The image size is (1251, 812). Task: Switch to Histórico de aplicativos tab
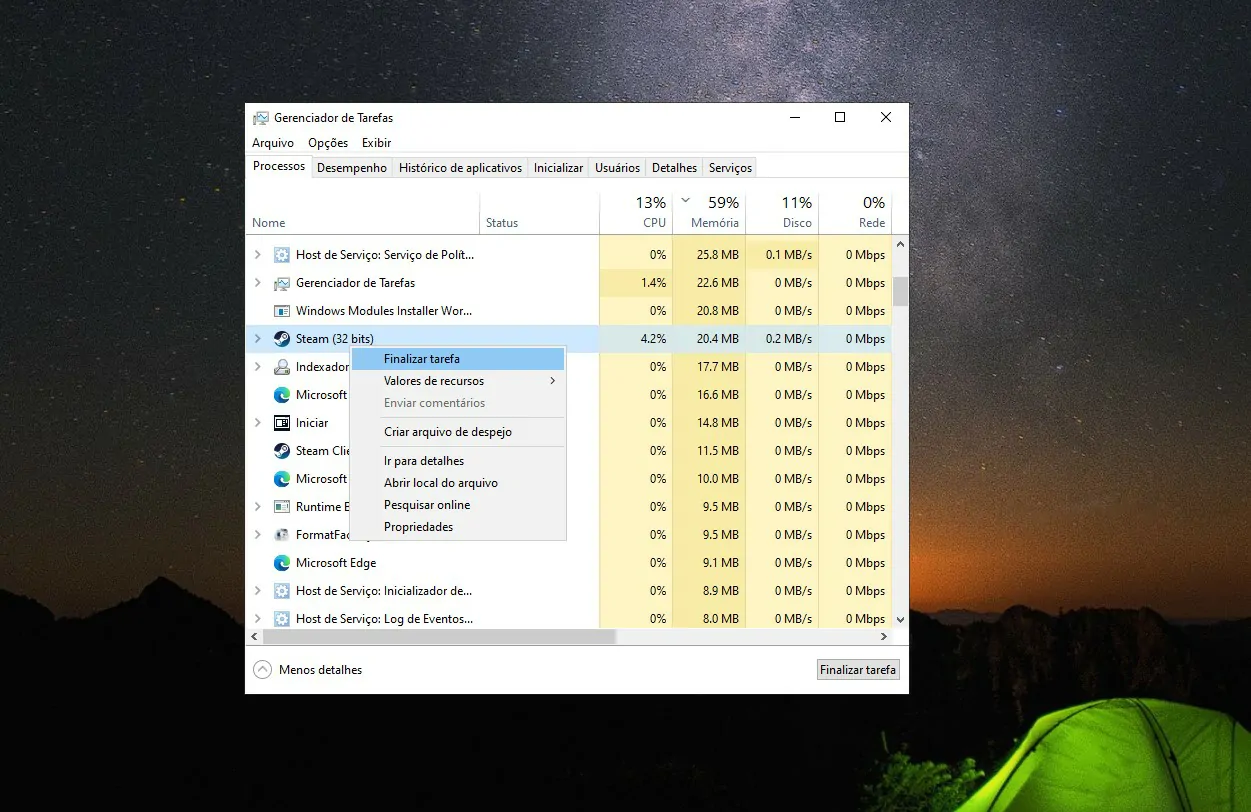[x=460, y=168]
